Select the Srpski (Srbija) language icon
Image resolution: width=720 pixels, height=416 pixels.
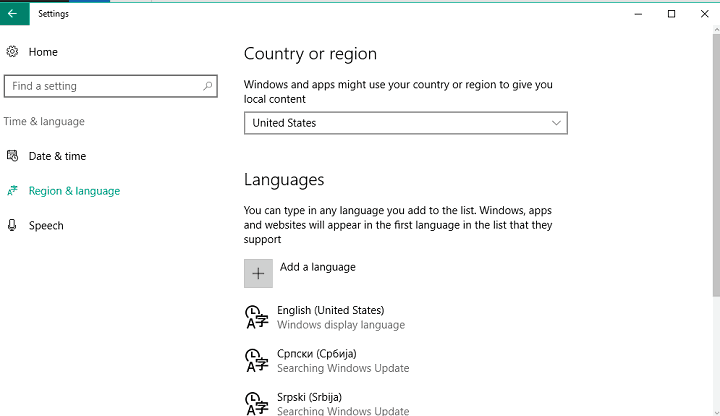256,404
